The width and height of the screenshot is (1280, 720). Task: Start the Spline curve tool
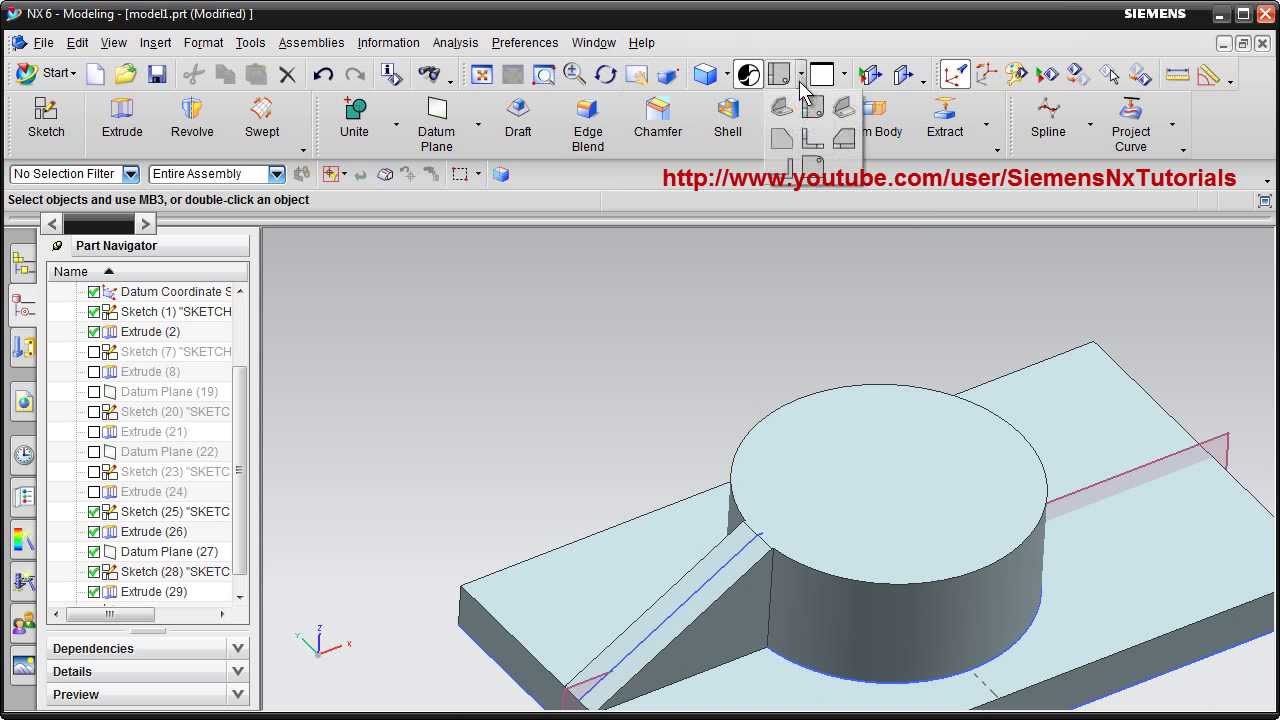click(1048, 119)
